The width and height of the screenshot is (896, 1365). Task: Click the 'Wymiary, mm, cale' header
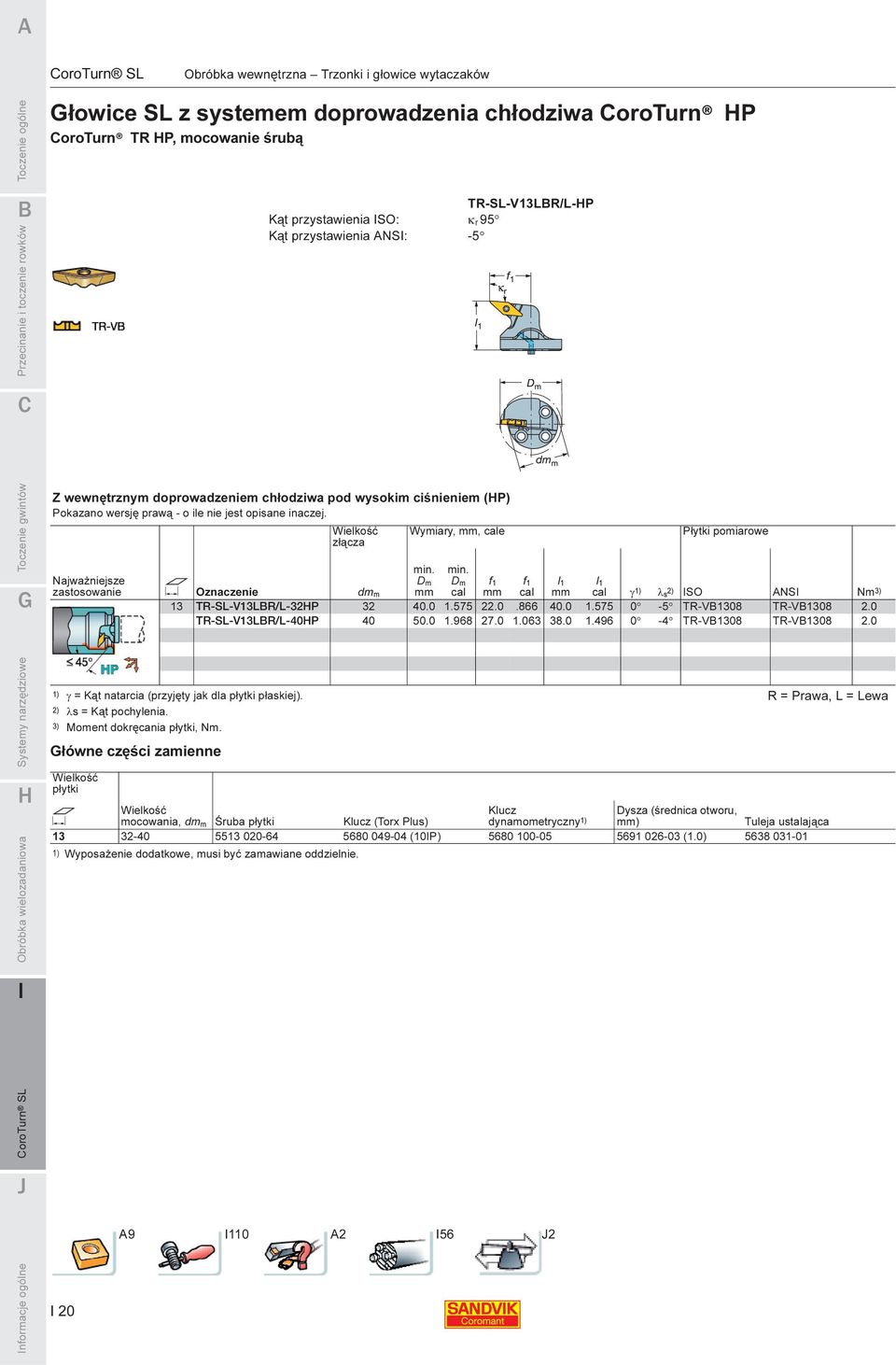coord(457,531)
